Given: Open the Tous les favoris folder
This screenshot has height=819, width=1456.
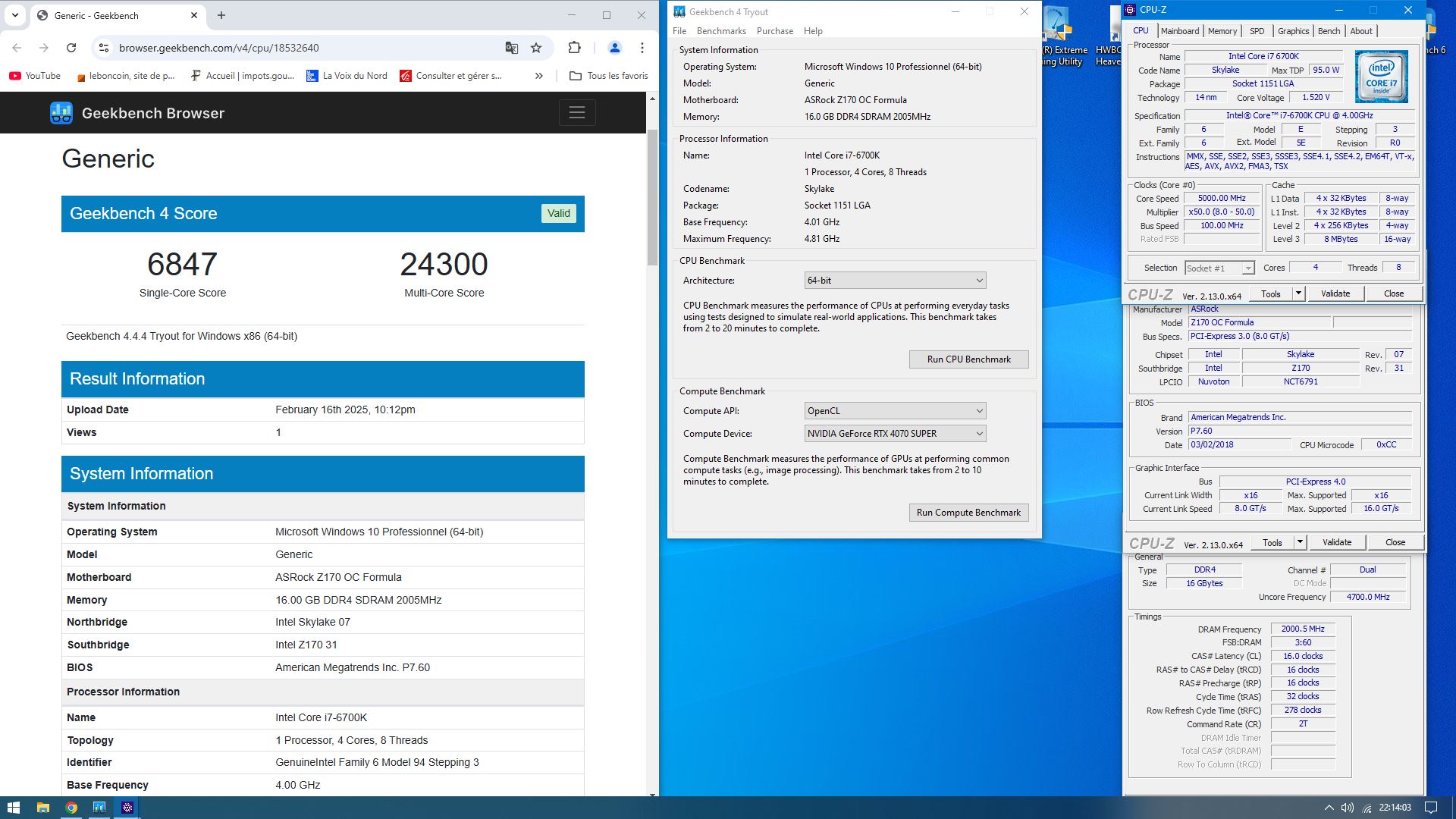Looking at the screenshot, I should pos(609,76).
